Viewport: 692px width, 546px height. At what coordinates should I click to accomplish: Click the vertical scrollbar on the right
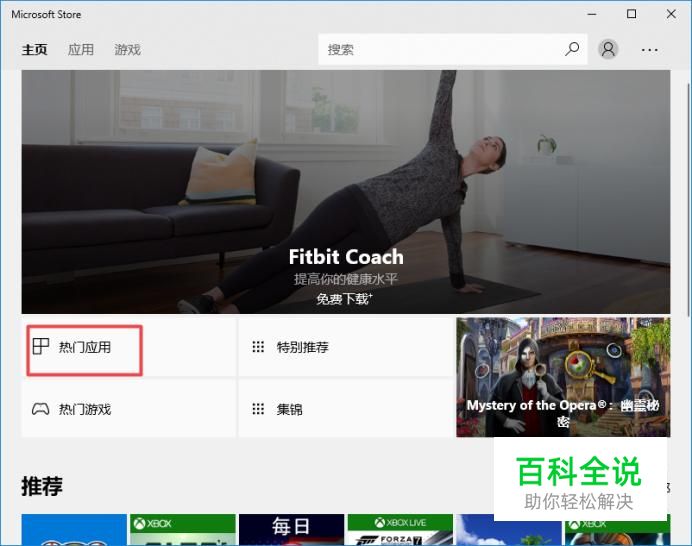tap(688, 199)
